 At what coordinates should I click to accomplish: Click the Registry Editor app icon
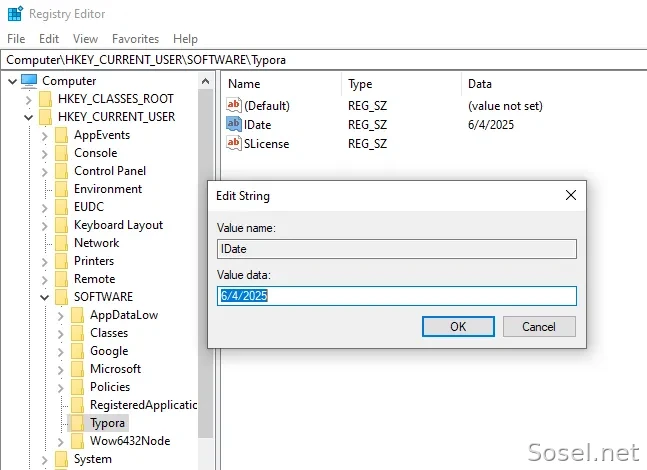15,13
